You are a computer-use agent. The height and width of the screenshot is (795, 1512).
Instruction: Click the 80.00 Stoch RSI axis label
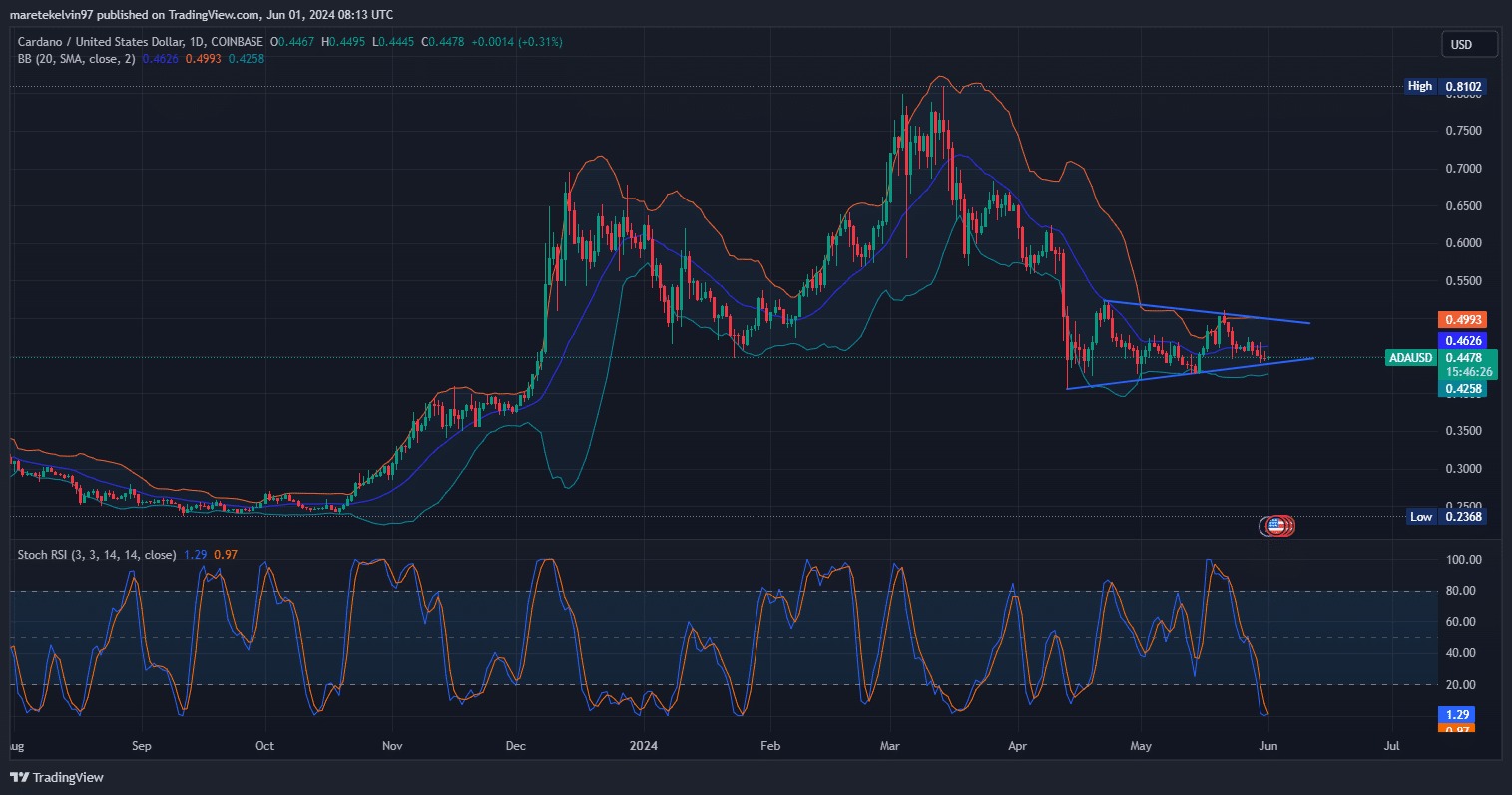(x=1460, y=591)
